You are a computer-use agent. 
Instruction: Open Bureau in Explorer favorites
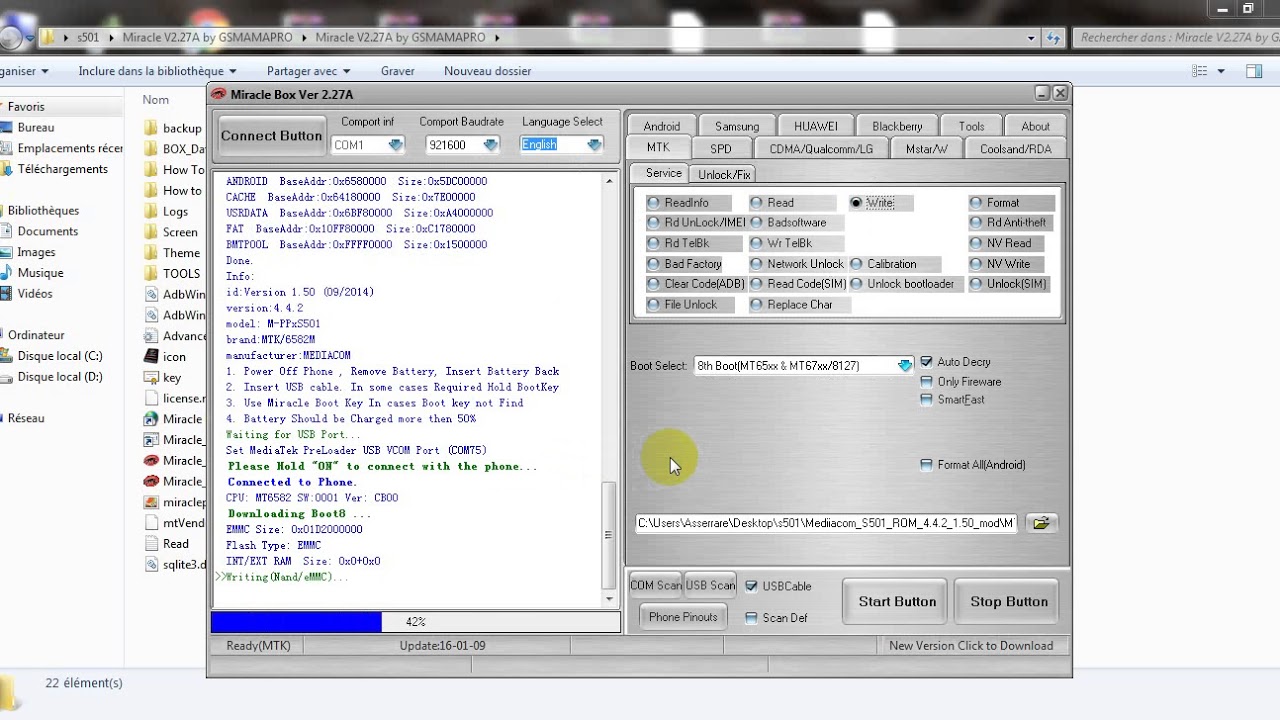[36, 127]
